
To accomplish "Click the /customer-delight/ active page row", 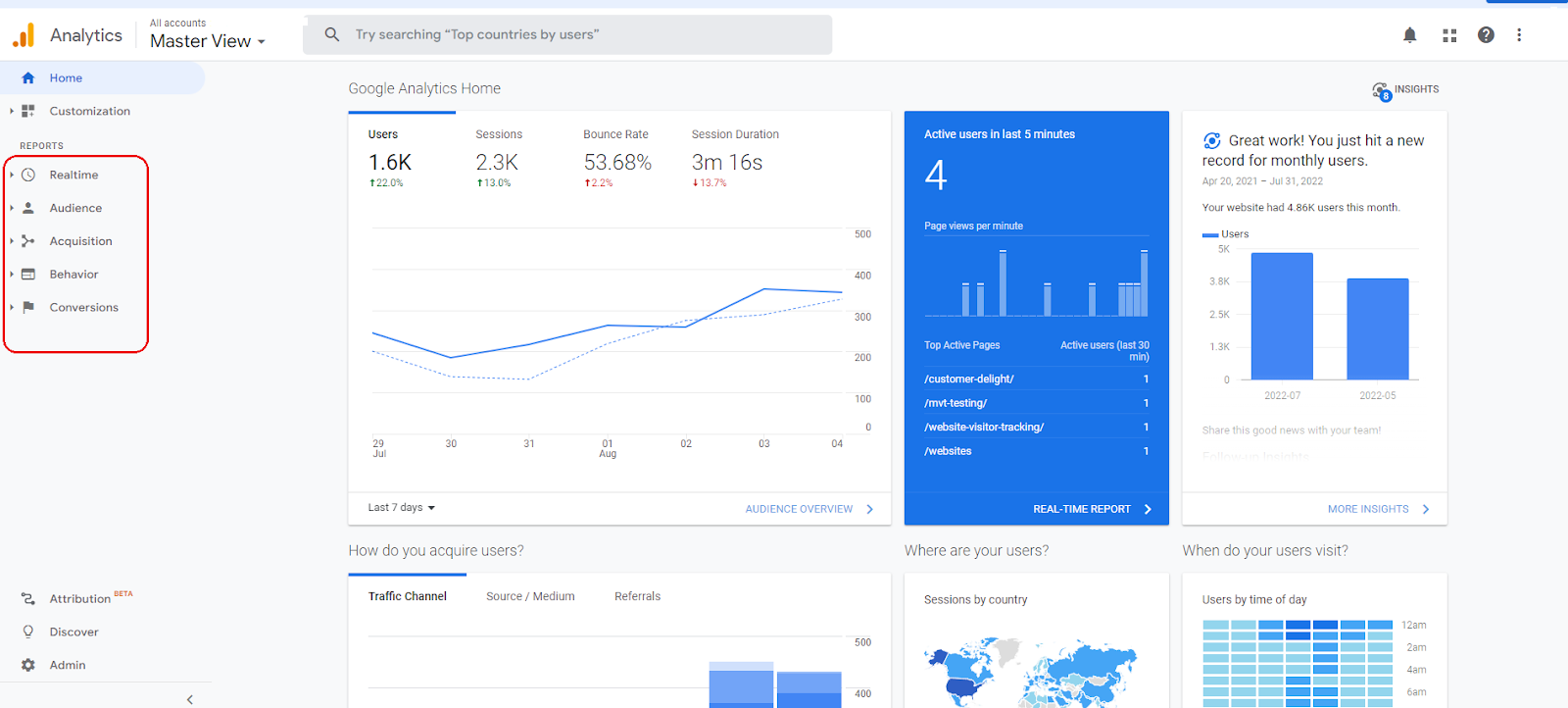I will coord(1037,379).
